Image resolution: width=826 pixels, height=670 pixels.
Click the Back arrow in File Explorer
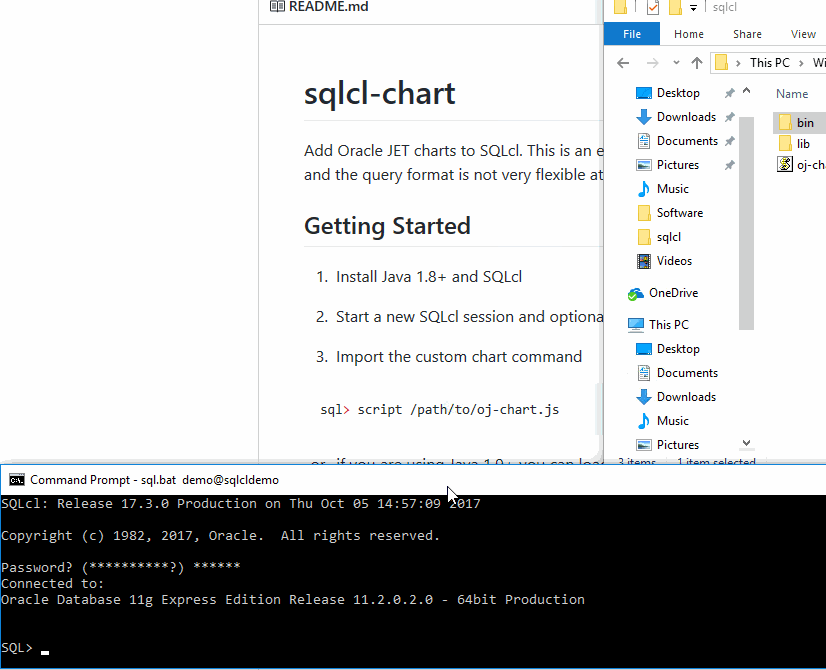click(623, 63)
